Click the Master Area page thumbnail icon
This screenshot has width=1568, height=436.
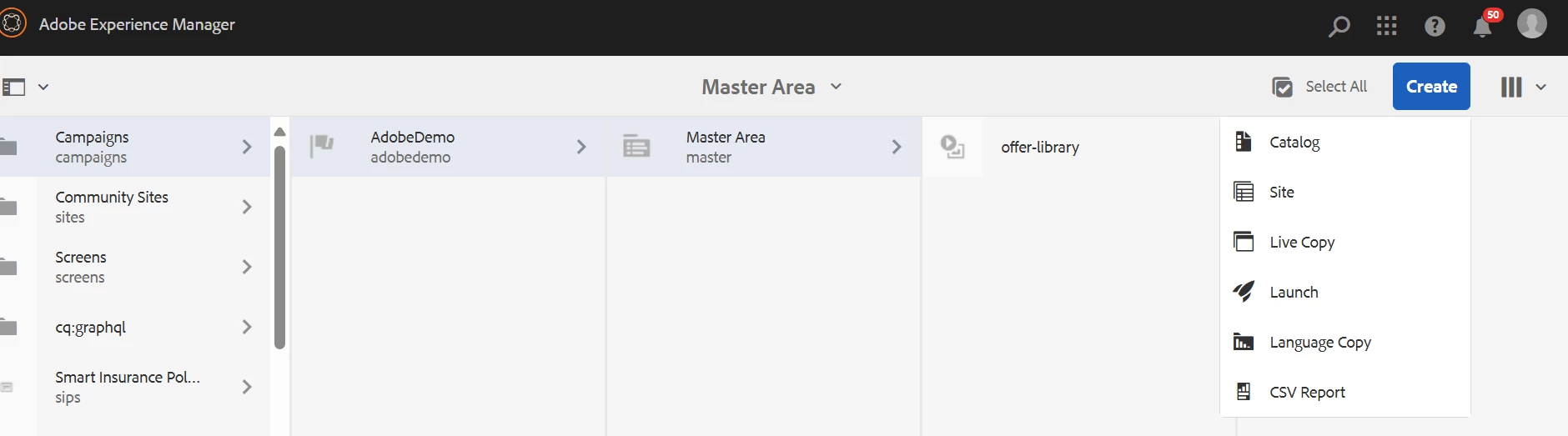pyautogui.click(x=636, y=147)
